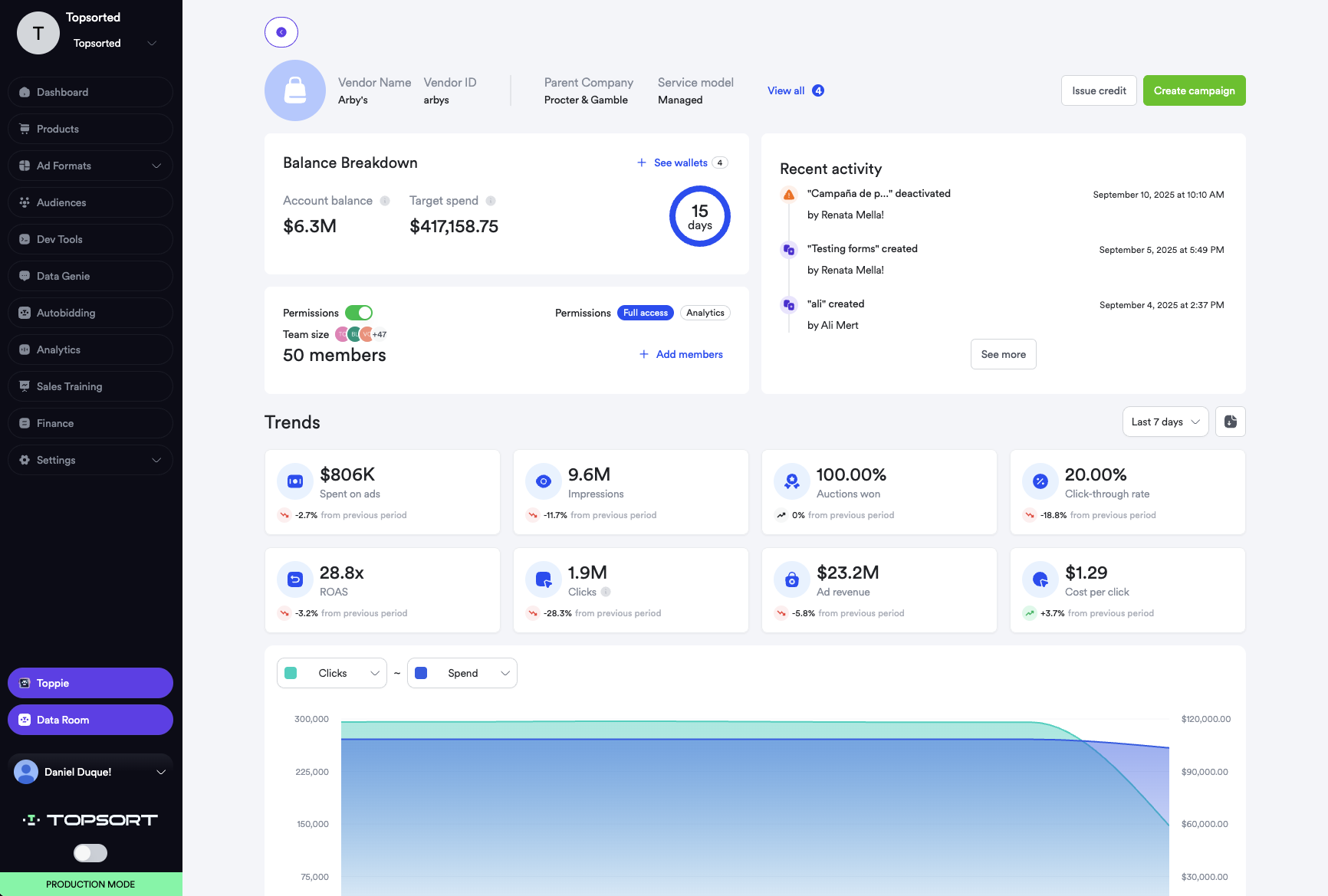Toggle the Permissions switch off

pyautogui.click(x=360, y=313)
